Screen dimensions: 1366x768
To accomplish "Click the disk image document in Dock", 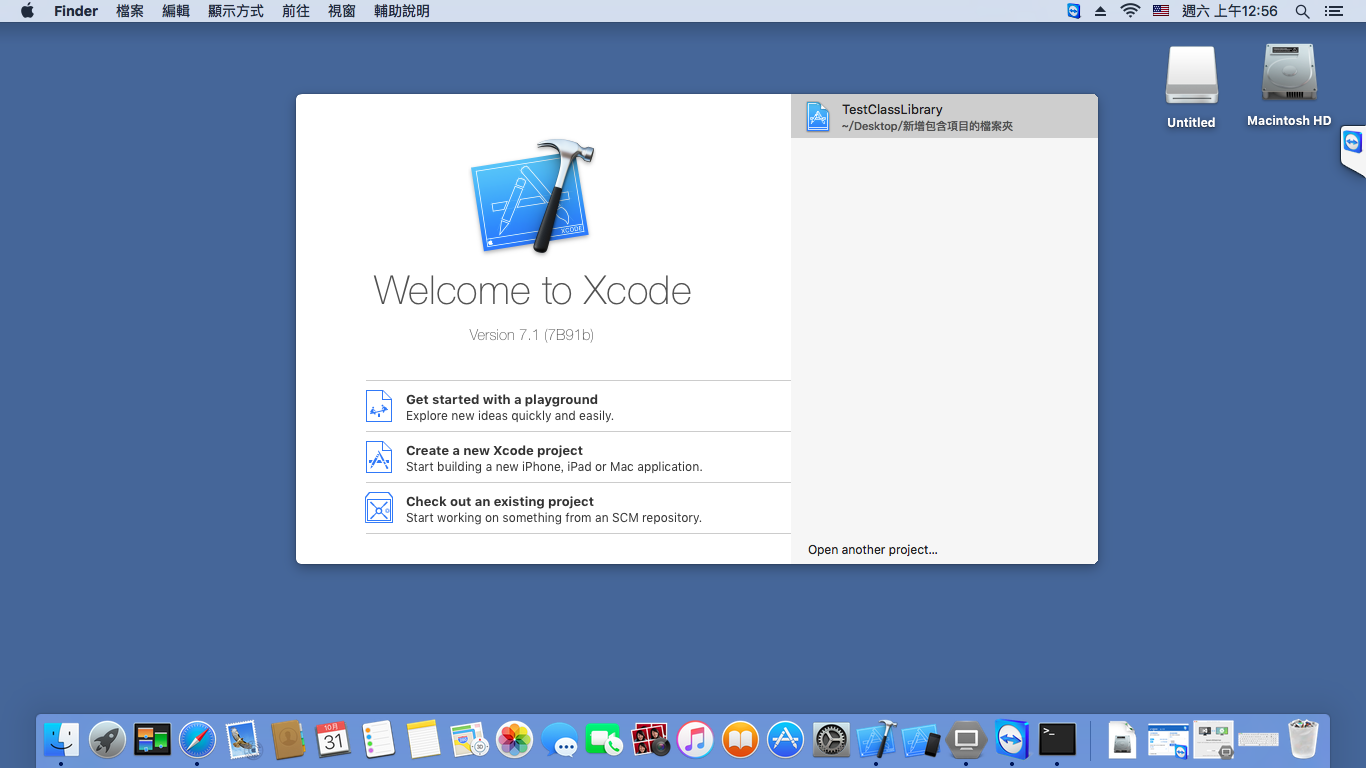I will pos(1124,740).
